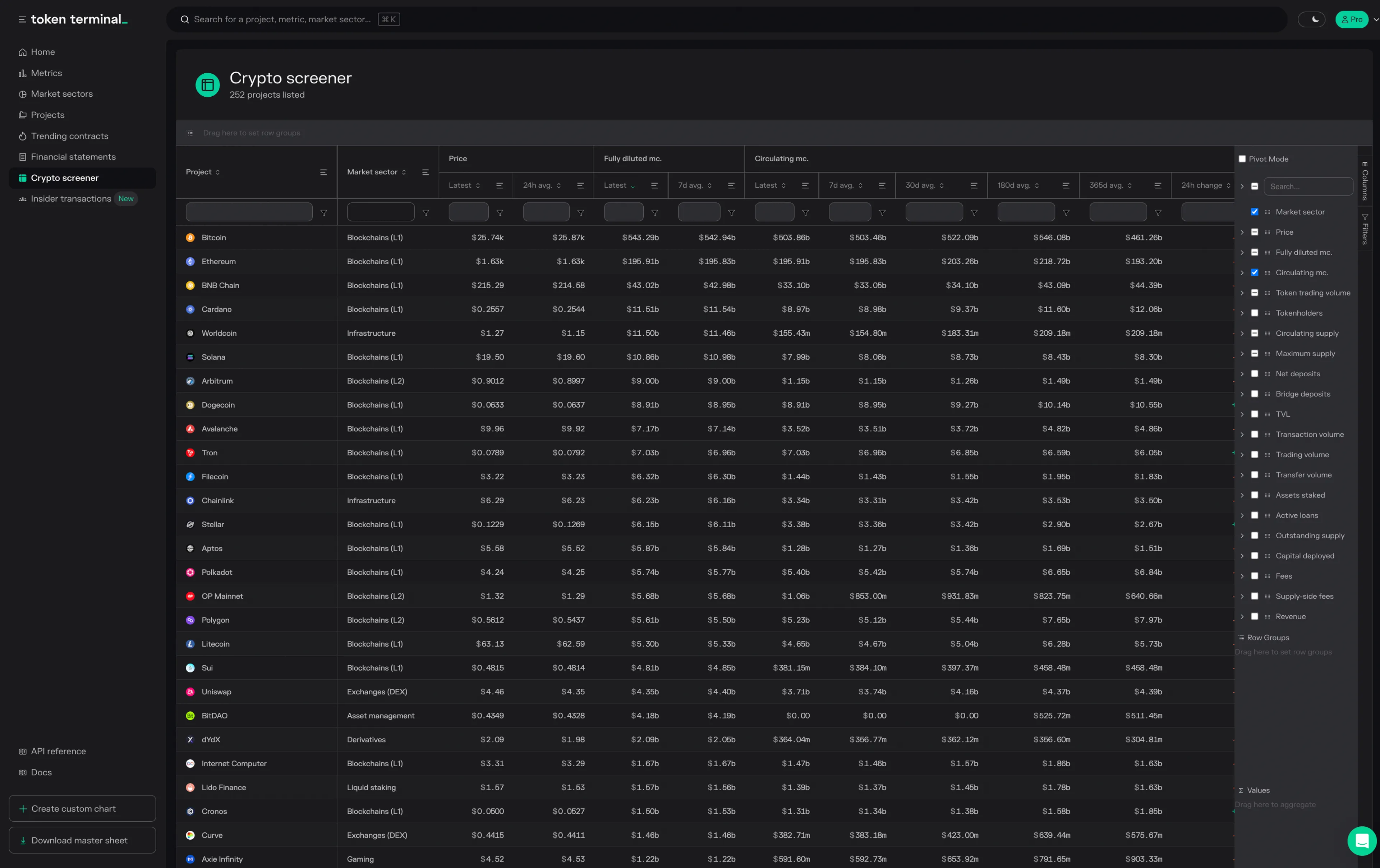Toggle the dark mode moon switch
The width and height of the screenshot is (1380, 868).
click(1311, 19)
